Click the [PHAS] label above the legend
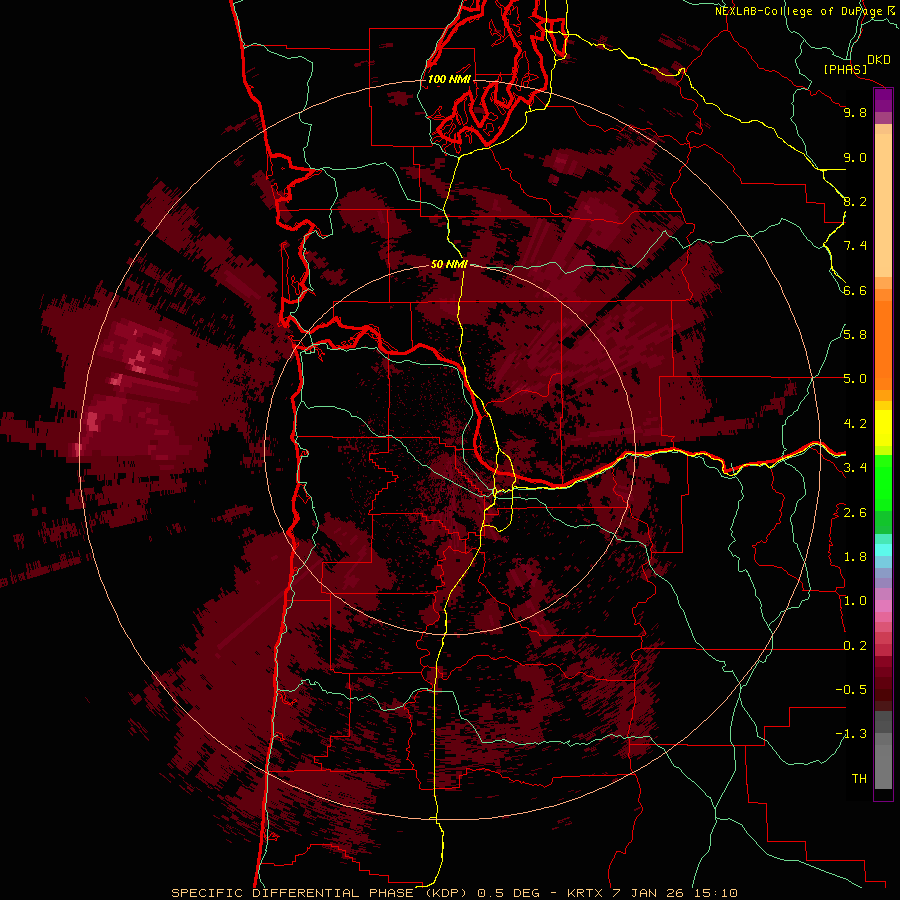 [x=845, y=70]
